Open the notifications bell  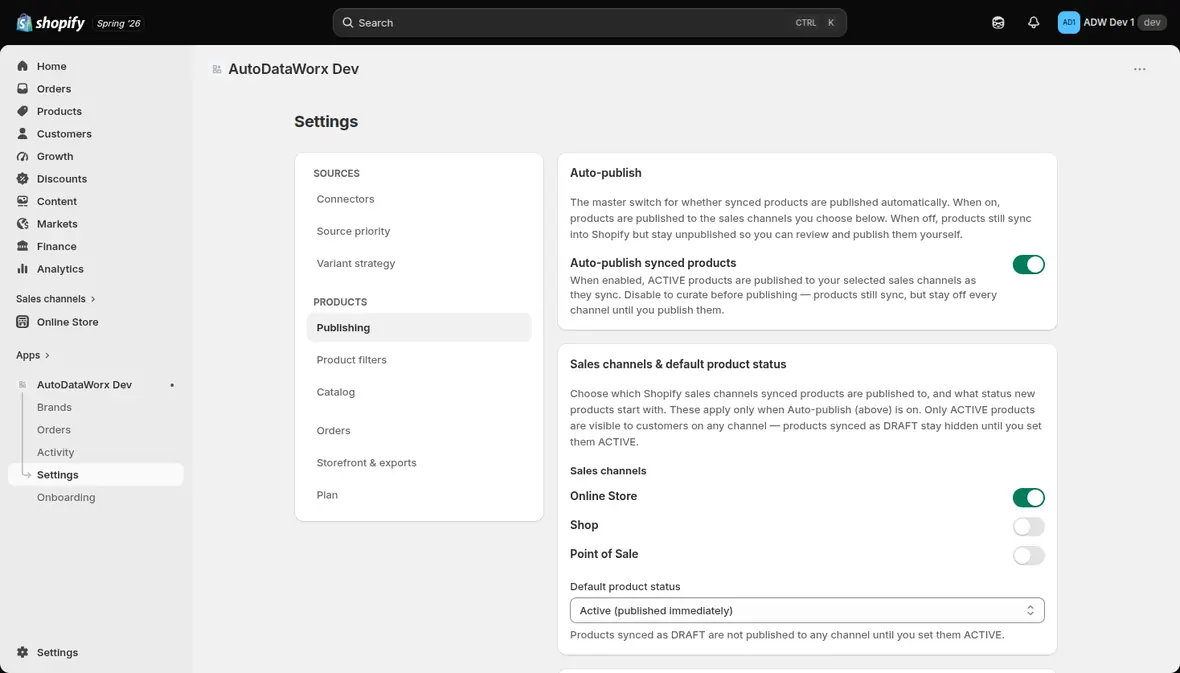[x=1033, y=23]
